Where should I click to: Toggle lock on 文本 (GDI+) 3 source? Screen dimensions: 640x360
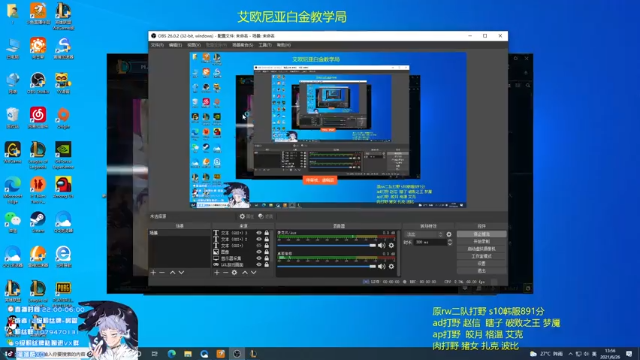point(267,233)
